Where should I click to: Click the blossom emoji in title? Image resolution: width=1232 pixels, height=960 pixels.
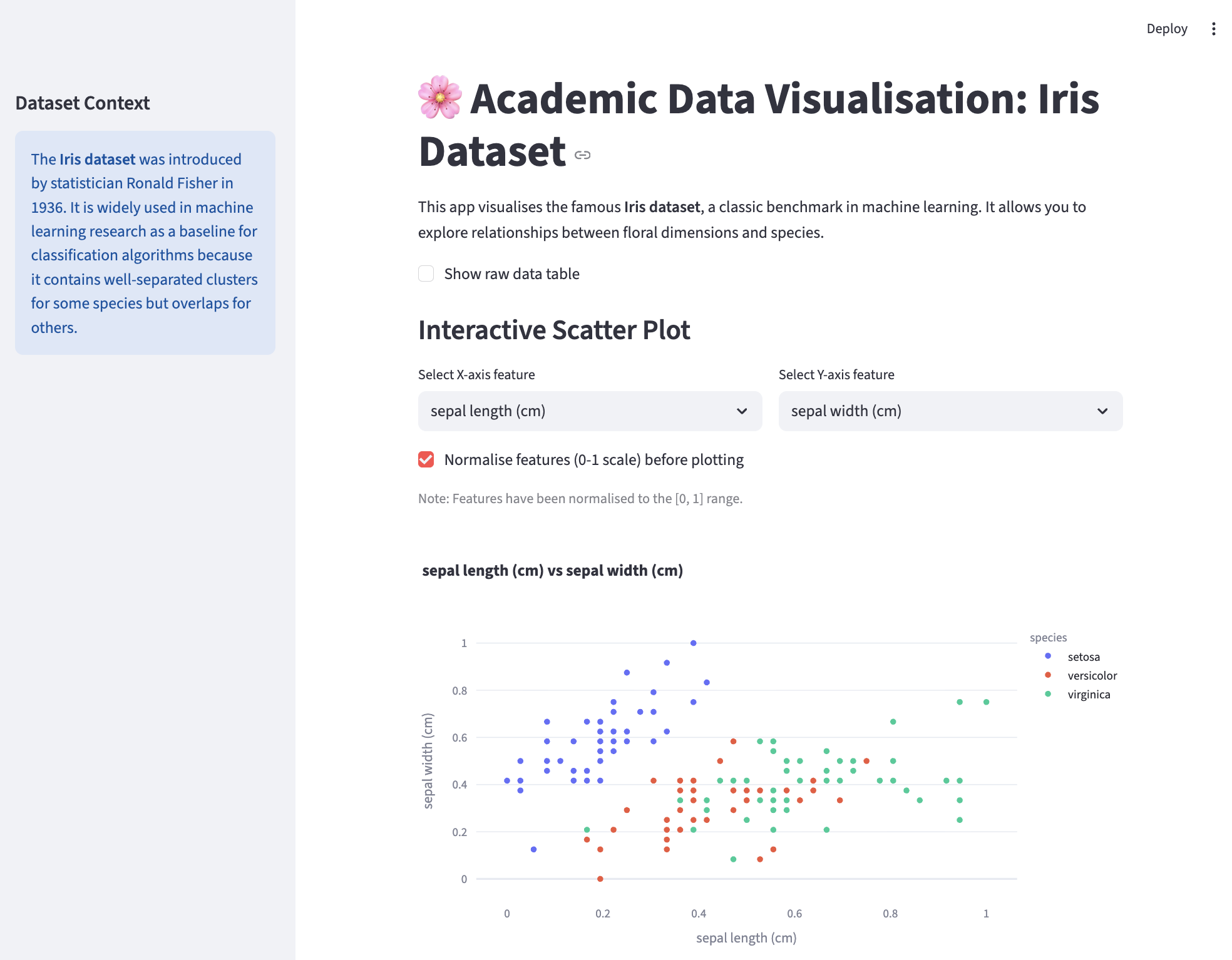[440, 98]
